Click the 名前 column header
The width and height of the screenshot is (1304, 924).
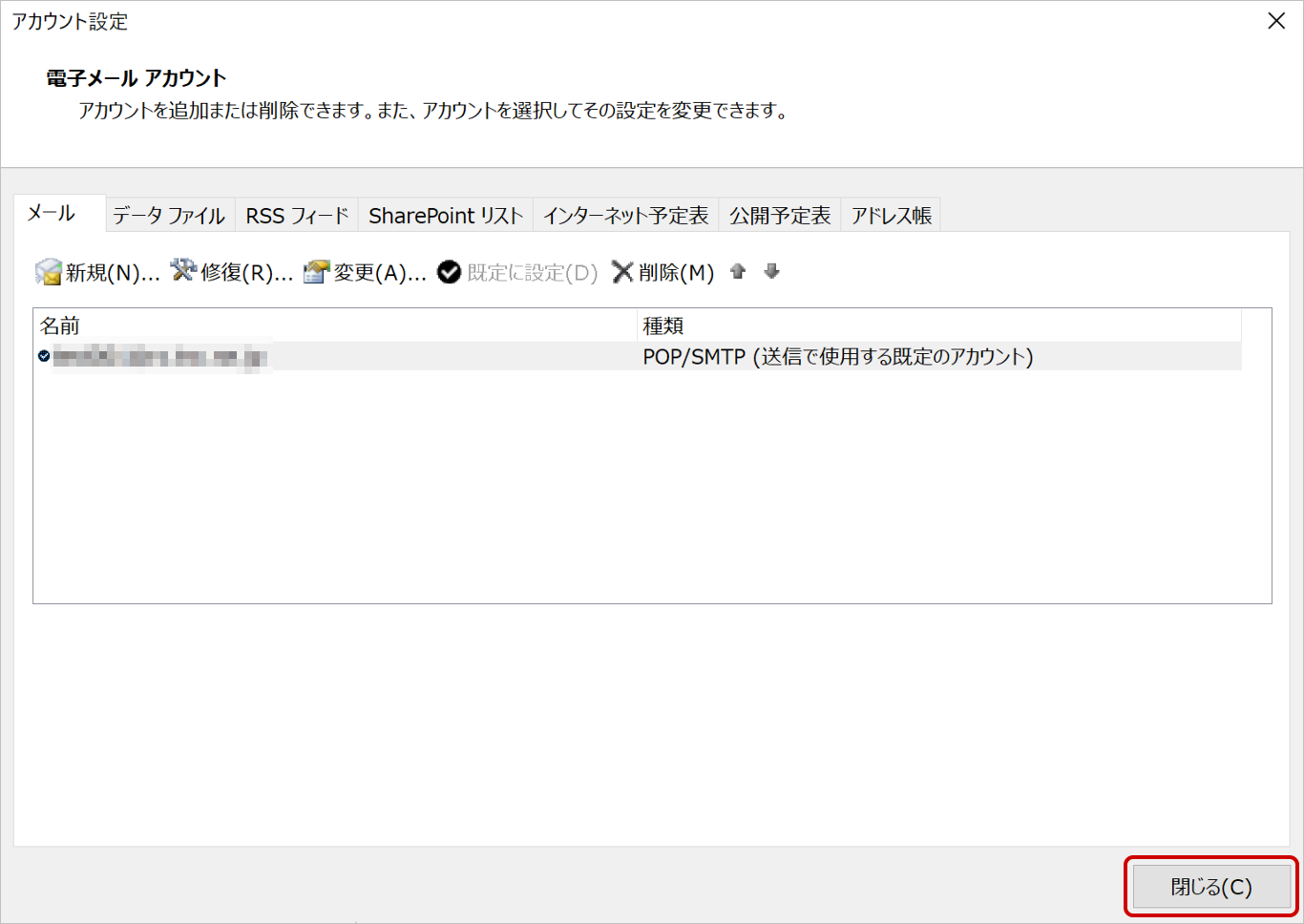pos(334,326)
